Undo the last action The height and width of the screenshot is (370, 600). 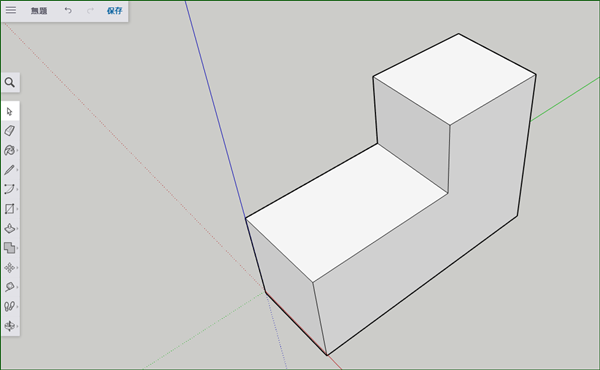coord(68,10)
